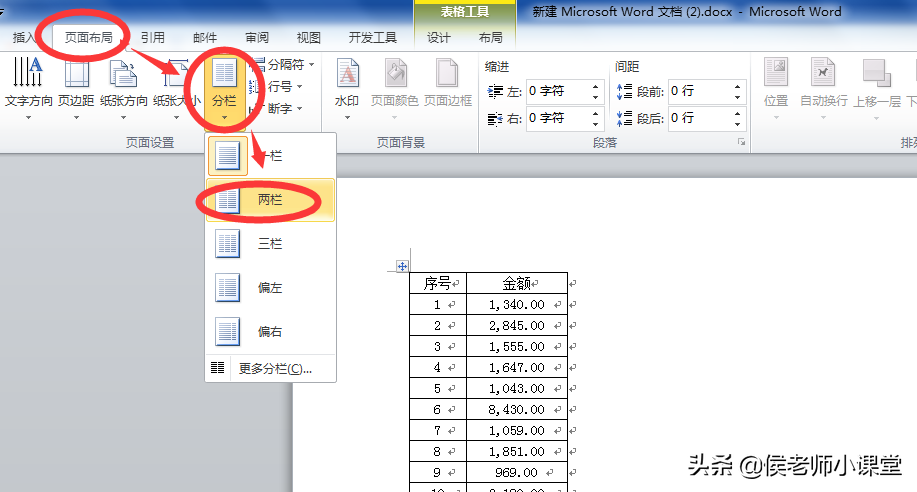Click the cell containing 8,430.00

[x=517, y=410]
